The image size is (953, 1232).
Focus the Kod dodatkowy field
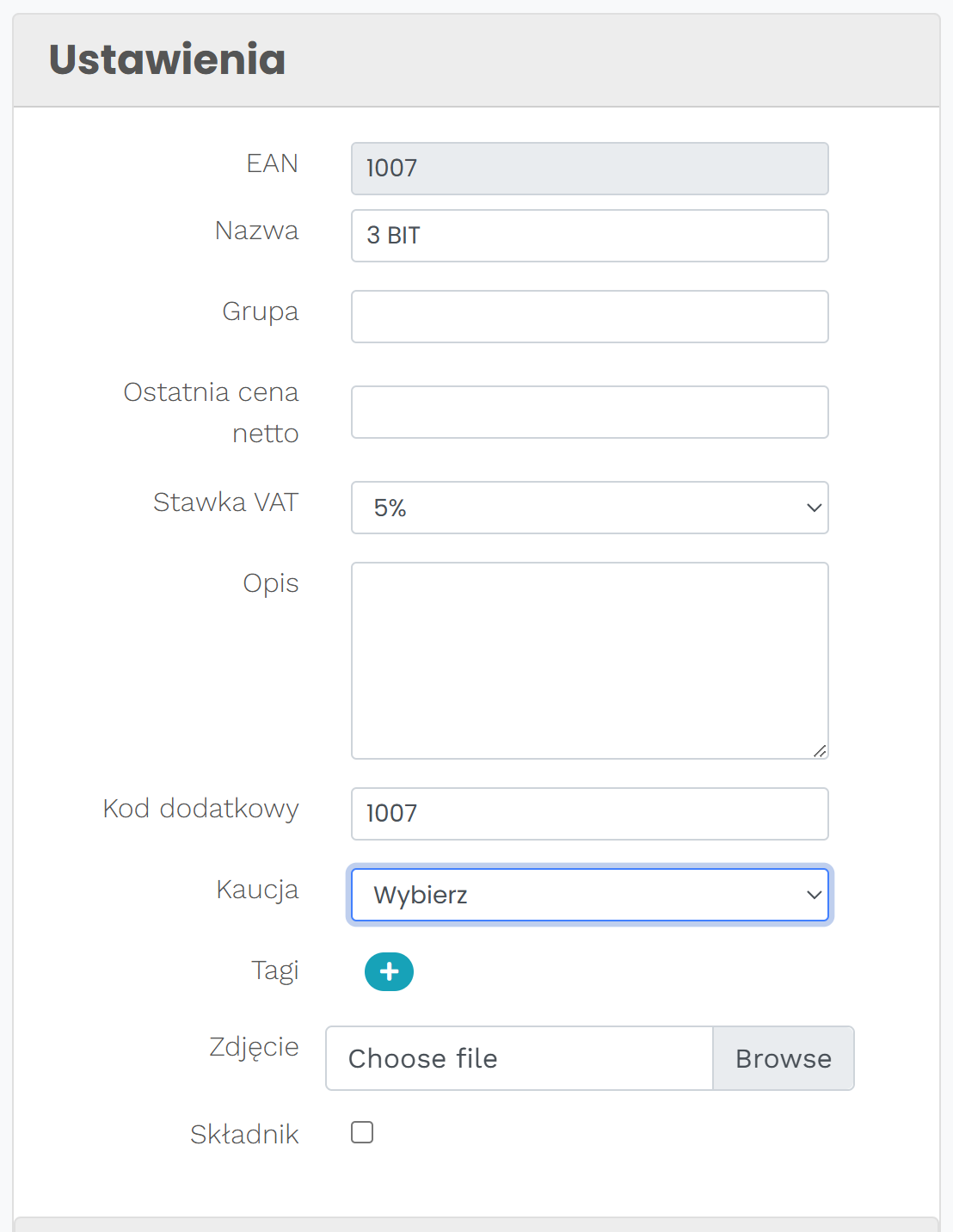click(589, 814)
